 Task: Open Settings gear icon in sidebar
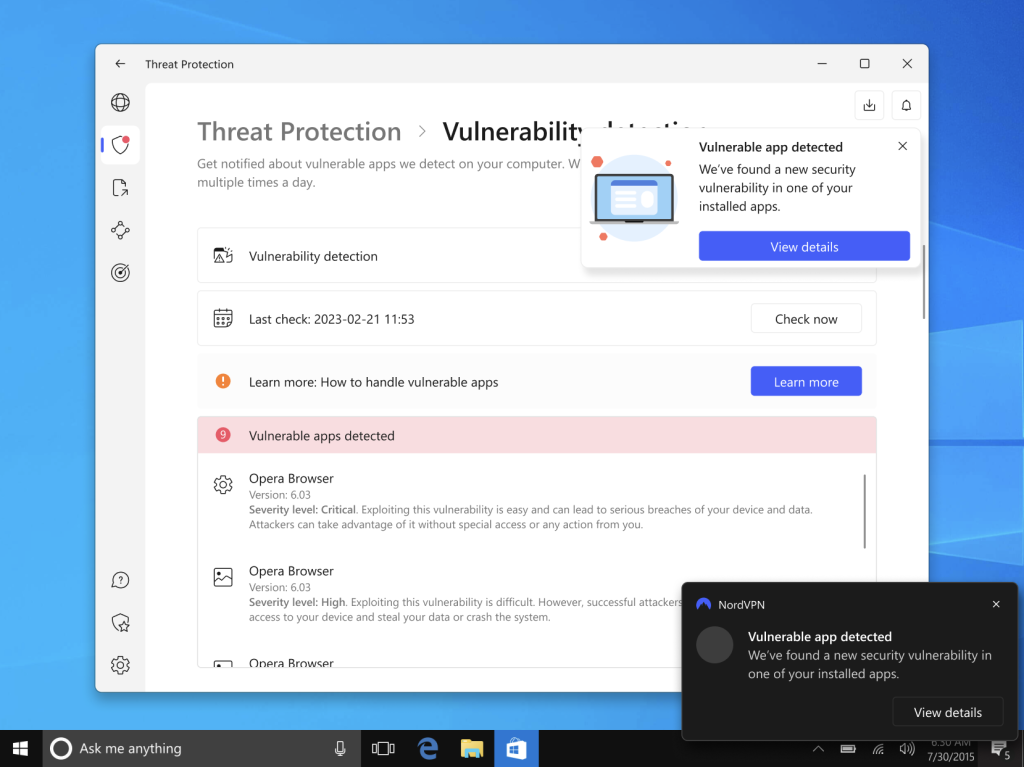pyautogui.click(x=120, y=665)
